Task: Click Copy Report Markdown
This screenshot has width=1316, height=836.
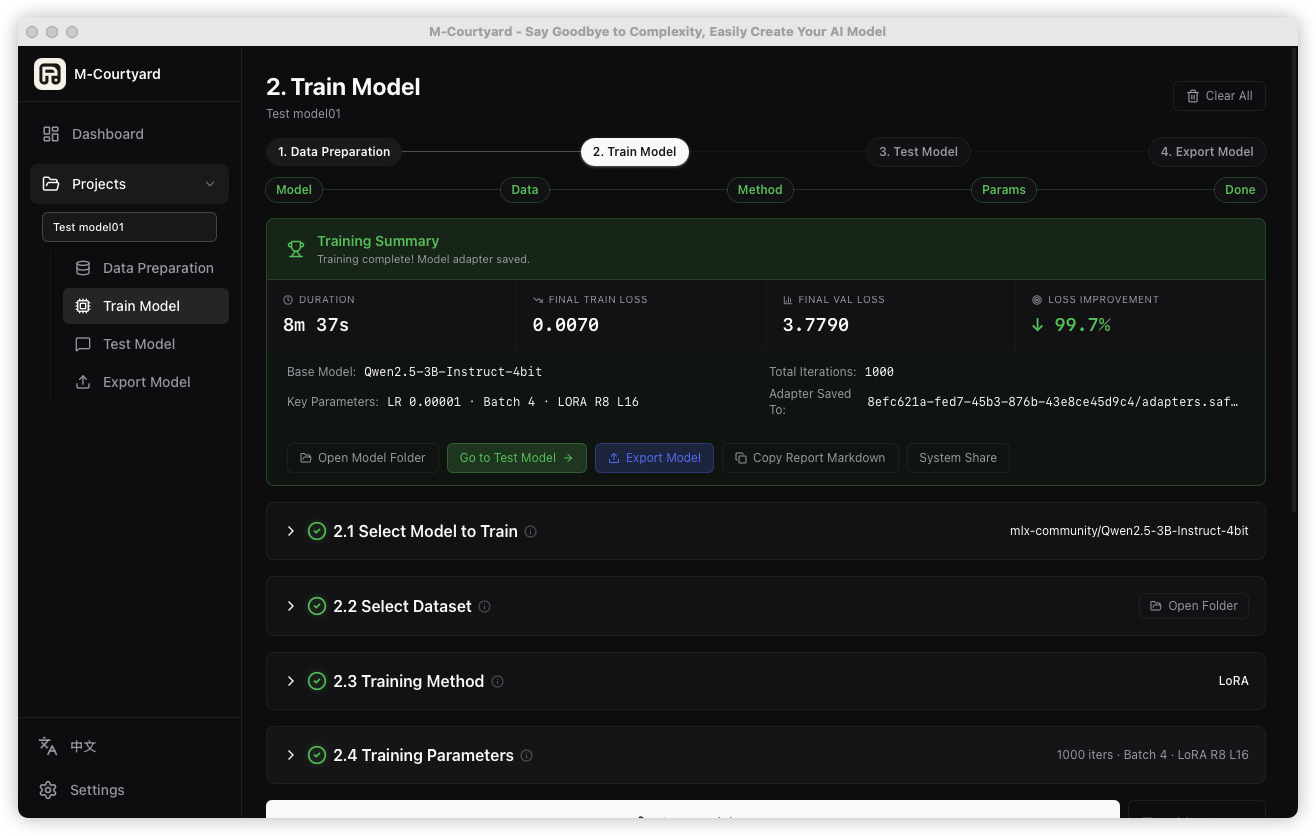Action: tap(810, 457)
